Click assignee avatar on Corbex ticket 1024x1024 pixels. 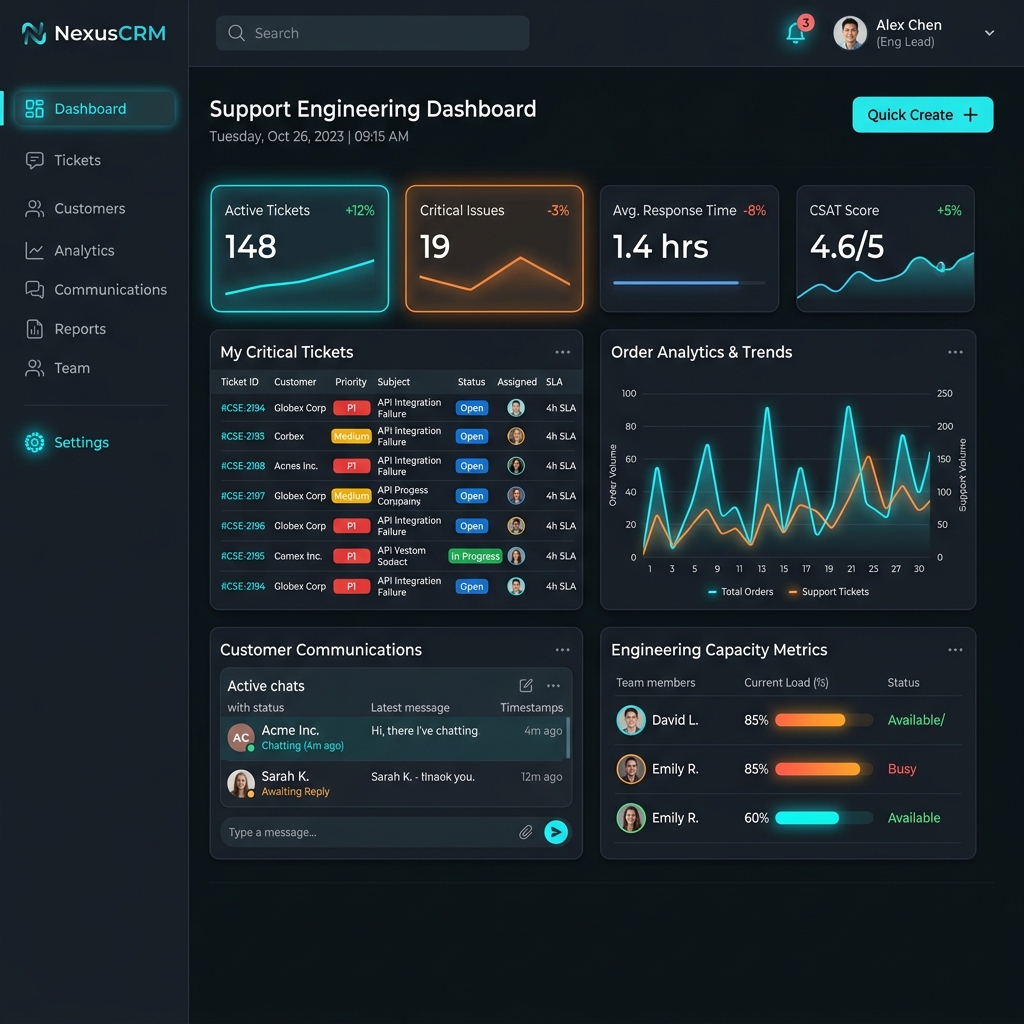516,436
